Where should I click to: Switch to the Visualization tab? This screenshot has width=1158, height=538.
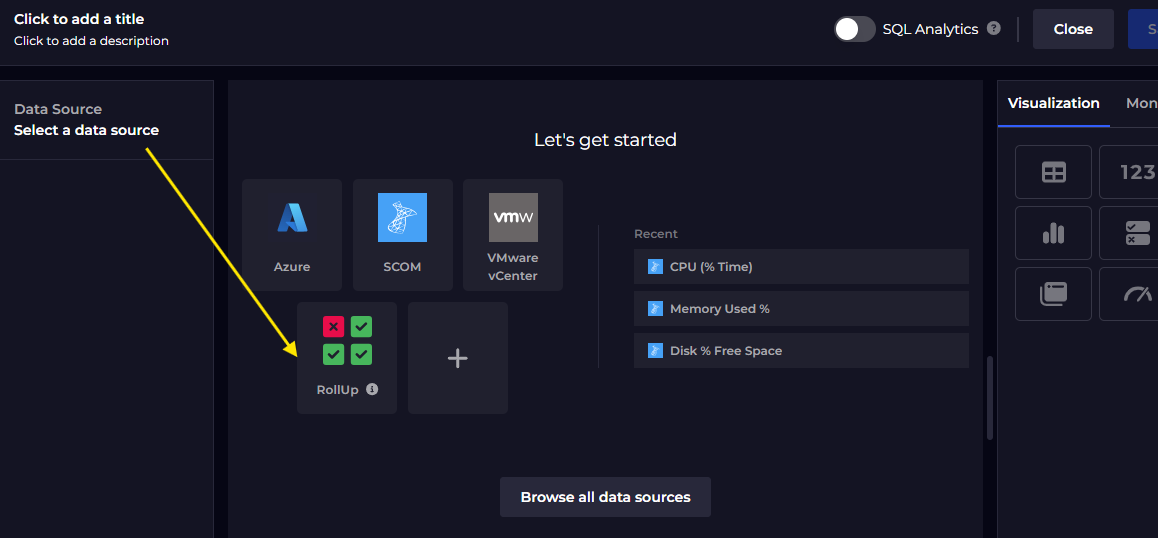(1053, 103)
